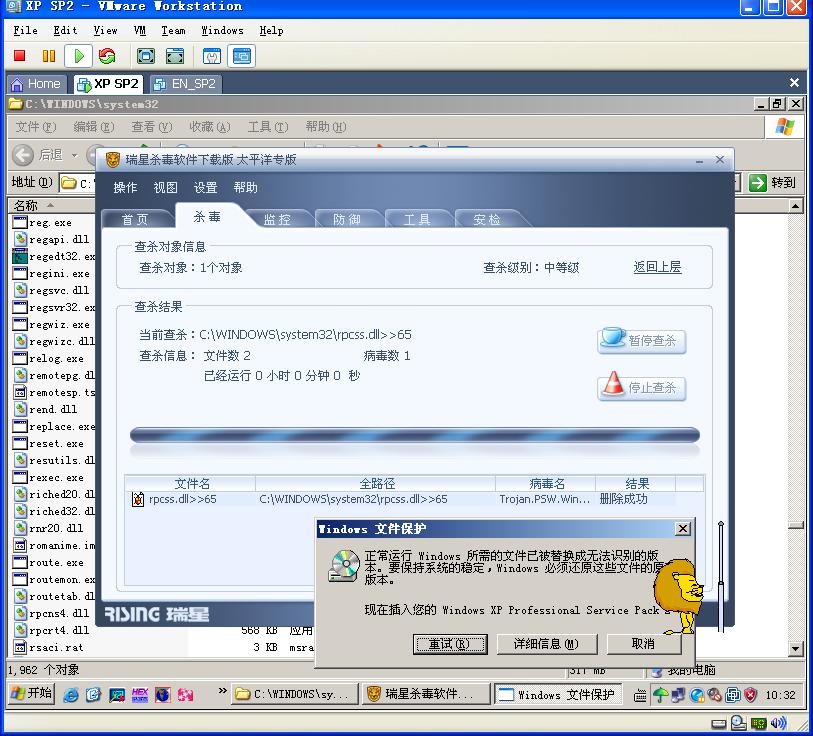Screen dimensions: 813x736
Task: Launch Internet Explorer from quick launch
Action: (71, 695)
